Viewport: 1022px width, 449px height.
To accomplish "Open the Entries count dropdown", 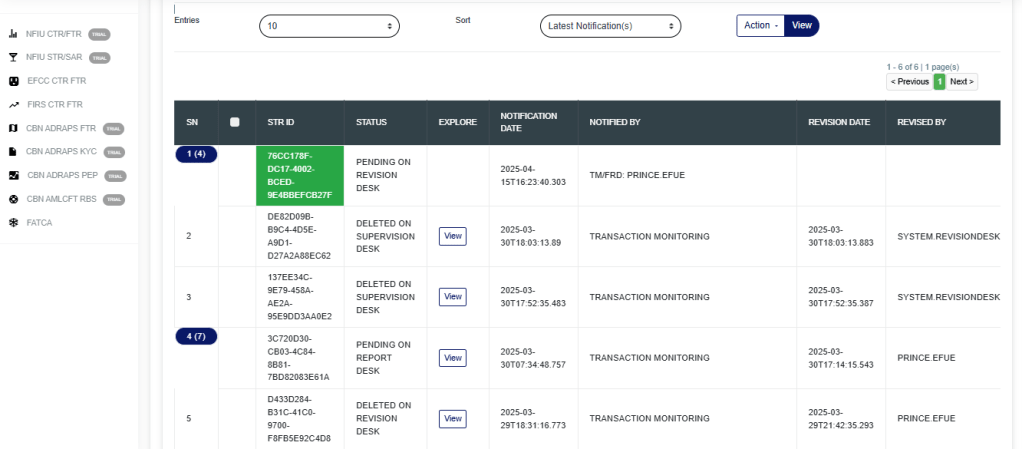I will click(329, 26).
